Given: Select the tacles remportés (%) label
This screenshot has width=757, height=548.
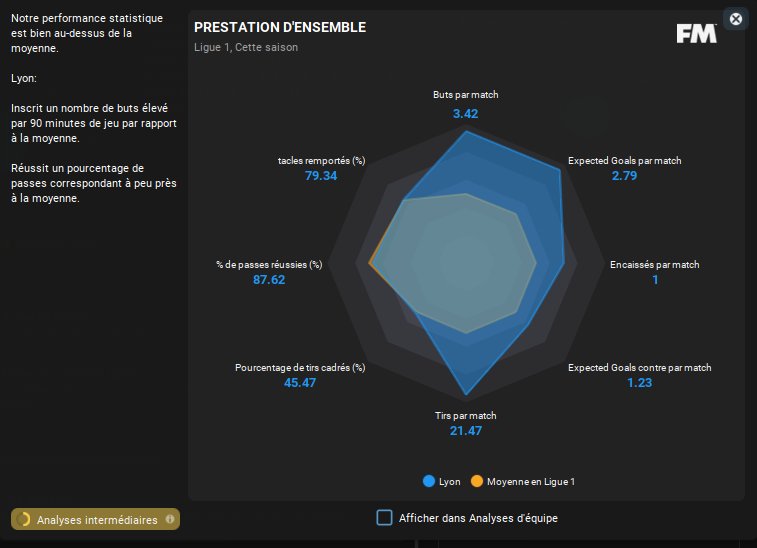Looking at the screenshot, I should pos(321,161).
